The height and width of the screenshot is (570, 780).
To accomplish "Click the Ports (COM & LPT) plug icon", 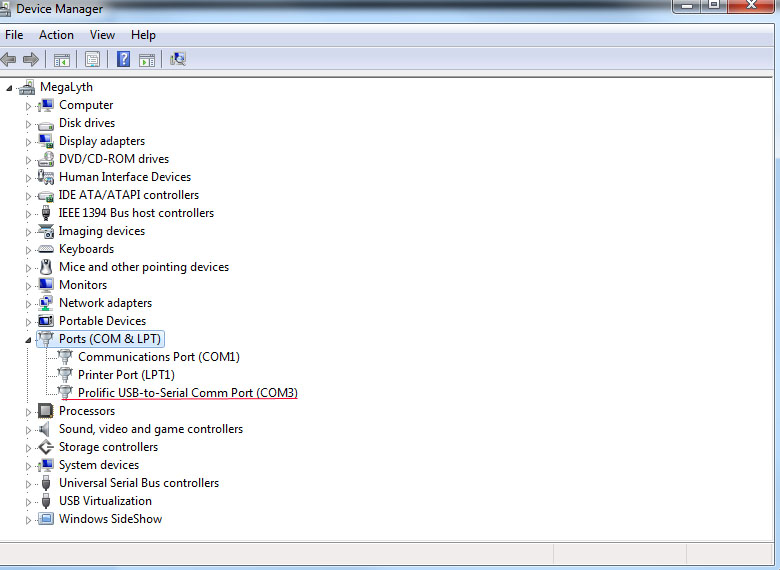I will [x=46, y=339].
